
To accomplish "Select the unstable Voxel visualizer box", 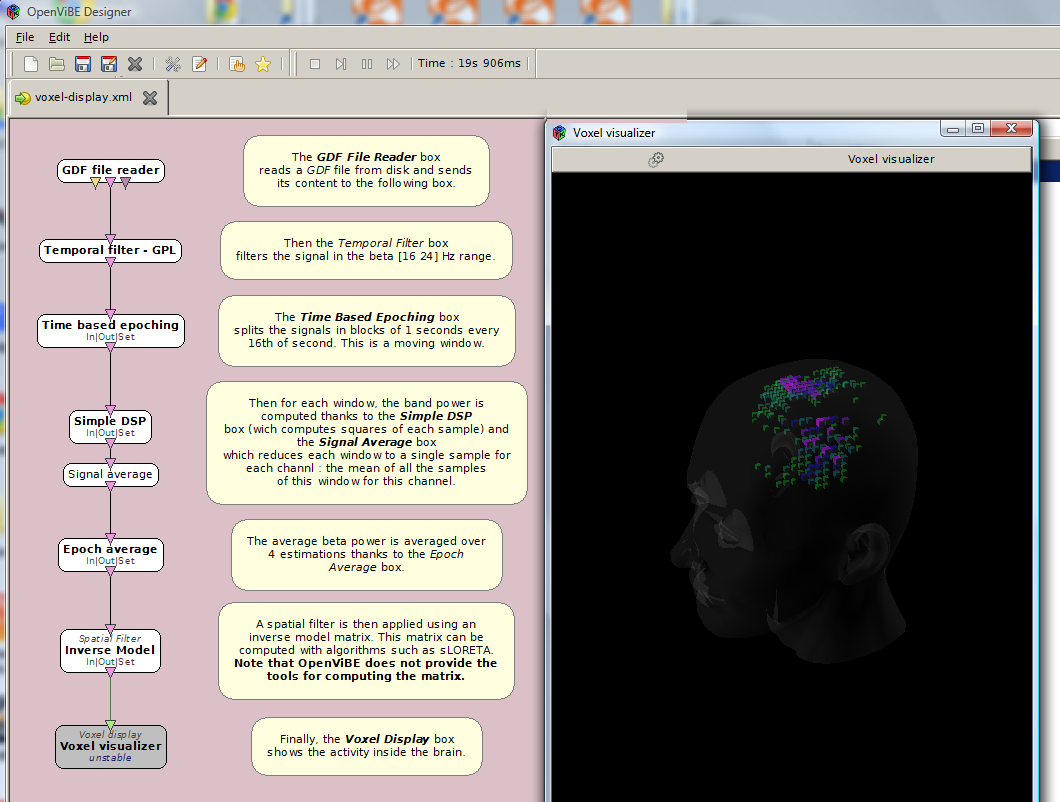I will (110, 746).
